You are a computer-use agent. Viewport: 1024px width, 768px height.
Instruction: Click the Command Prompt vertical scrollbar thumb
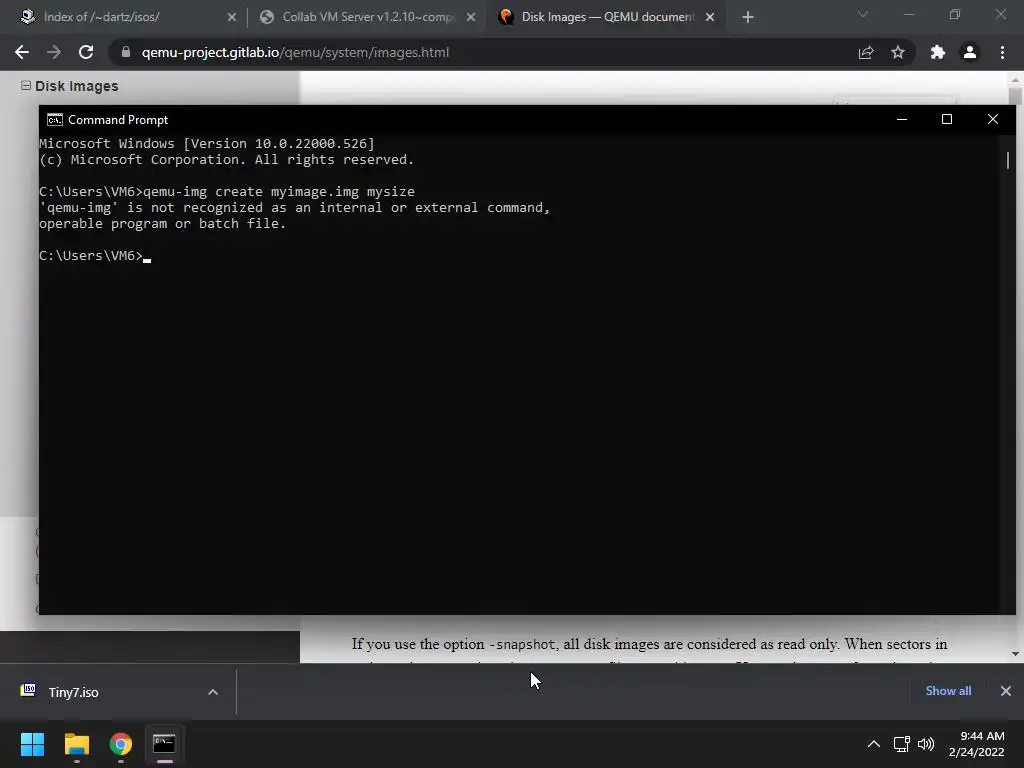click(x=1008, y=160)
